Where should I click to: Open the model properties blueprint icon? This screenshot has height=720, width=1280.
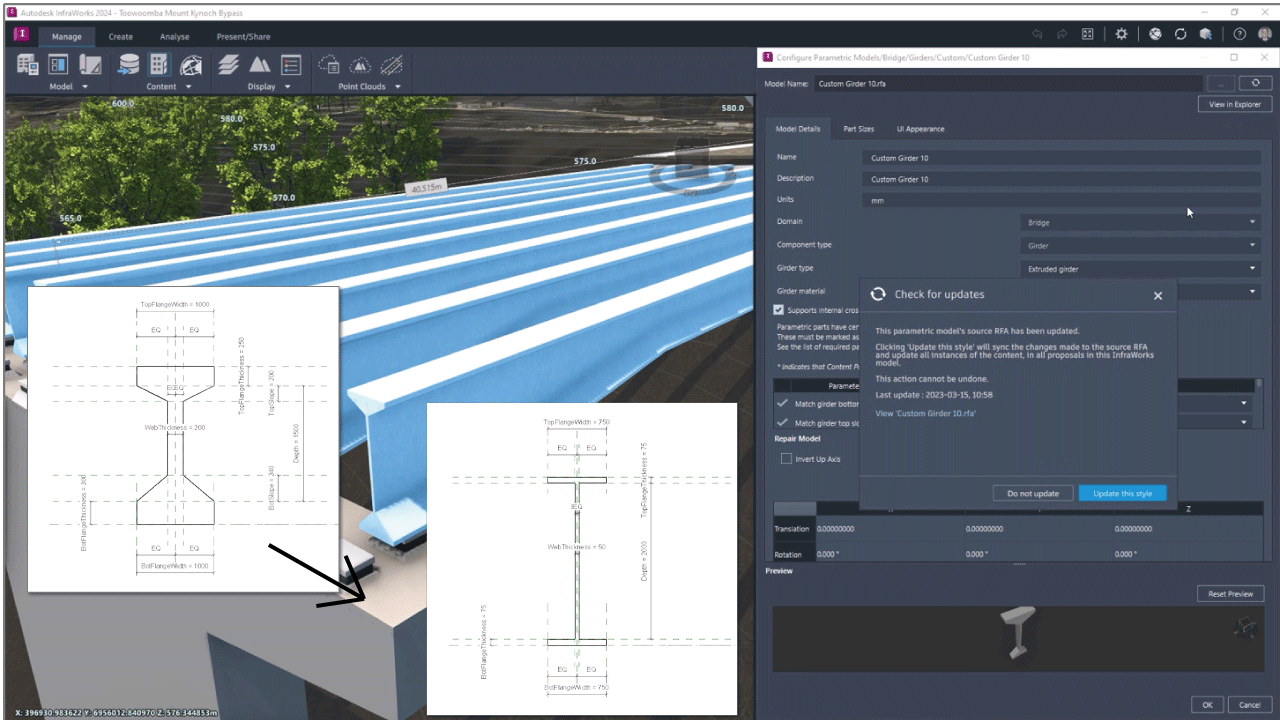[90, 65]
